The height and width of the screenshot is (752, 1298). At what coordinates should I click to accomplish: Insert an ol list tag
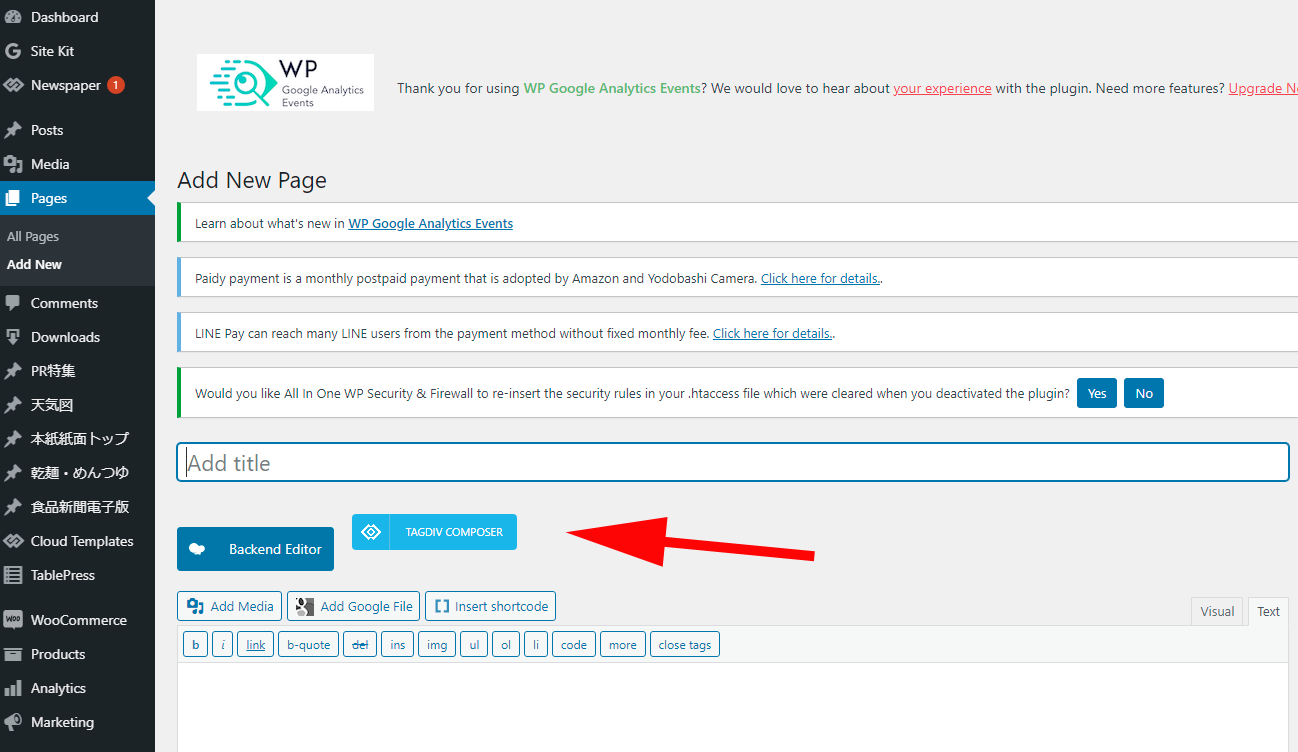(x=506, y=645)
